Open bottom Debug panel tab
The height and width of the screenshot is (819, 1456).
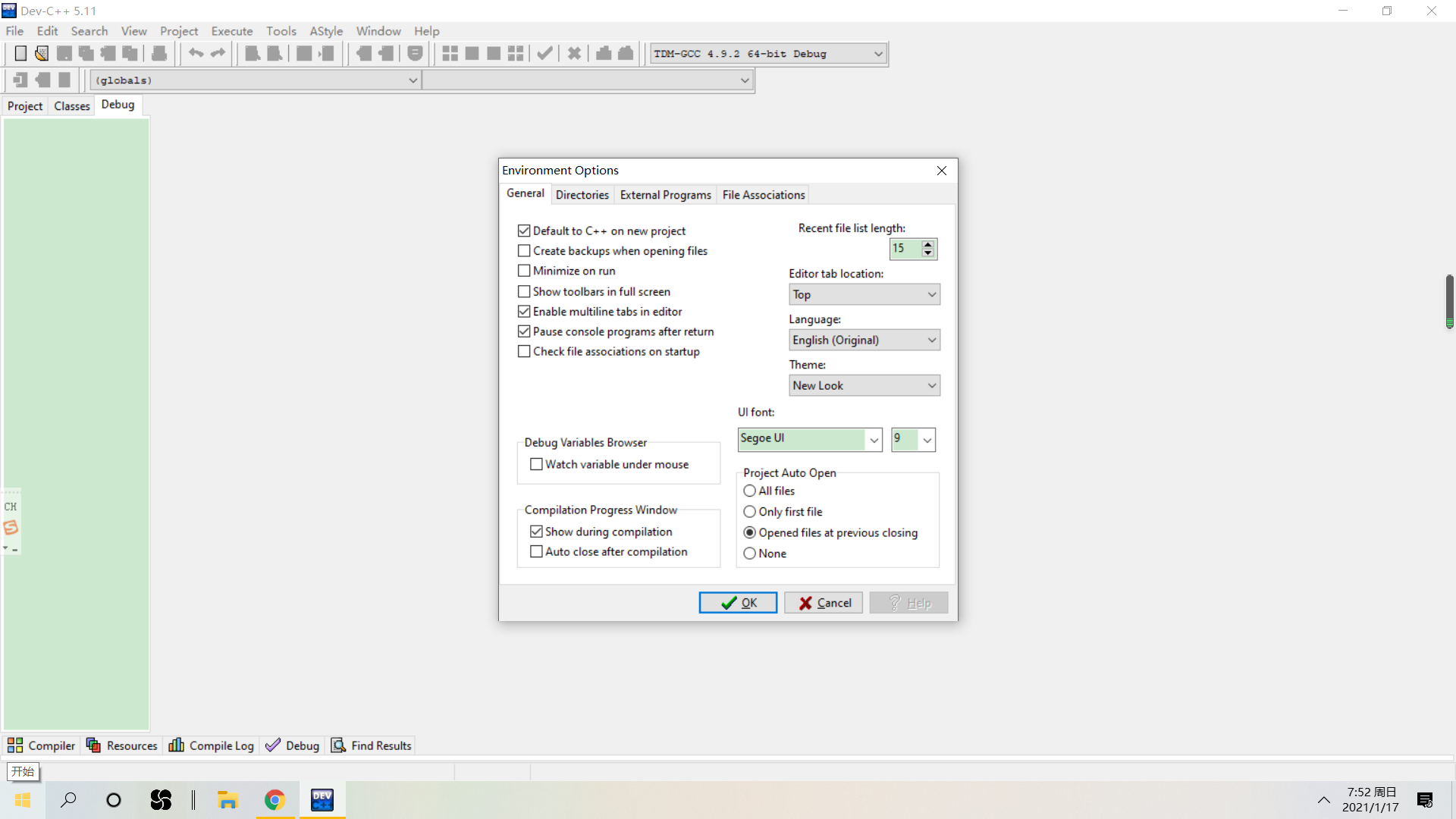pos(293,745)
